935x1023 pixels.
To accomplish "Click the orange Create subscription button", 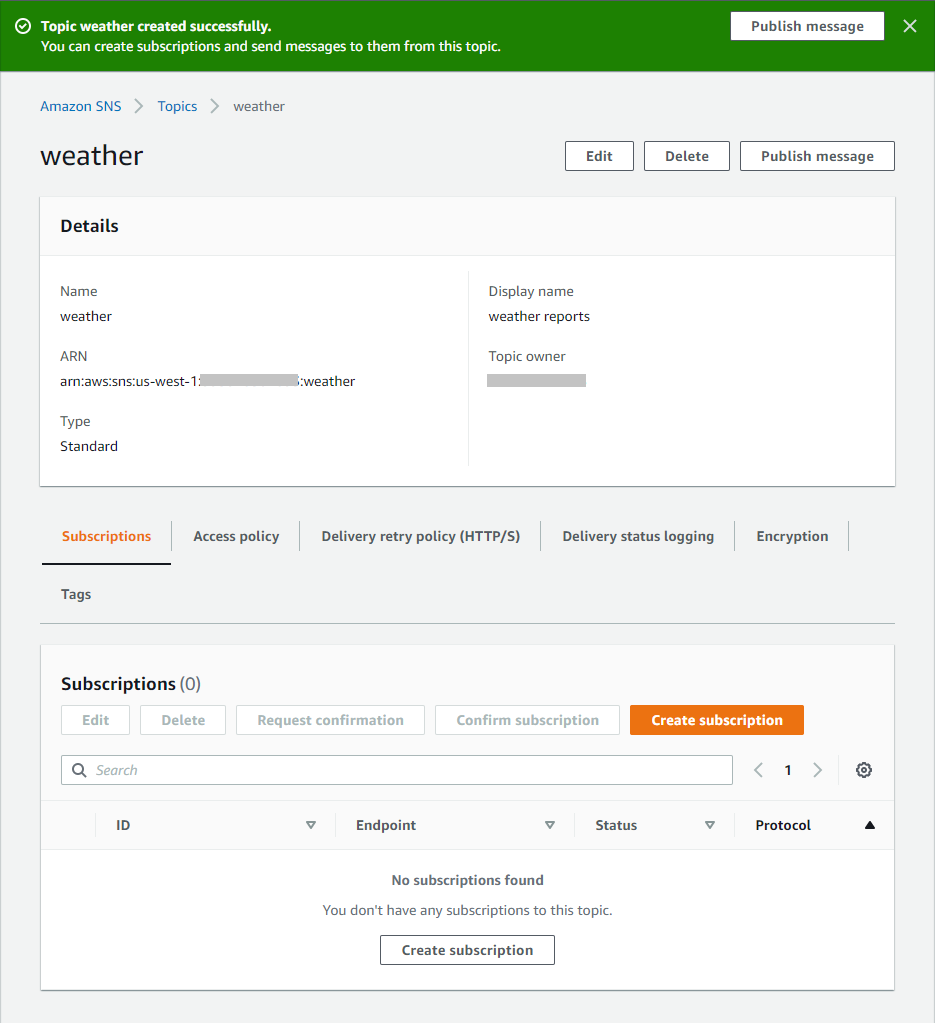I will pos(716,720).
